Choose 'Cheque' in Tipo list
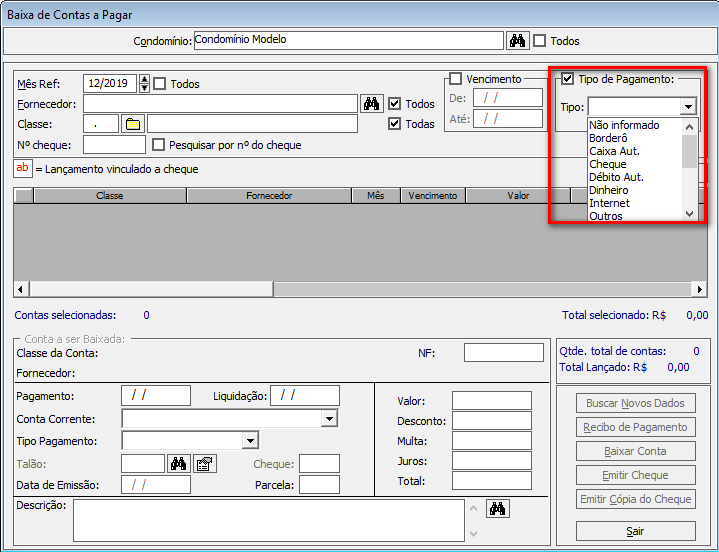Image resolution: width=719 pixels, height=552 pixels. [608, 164]
